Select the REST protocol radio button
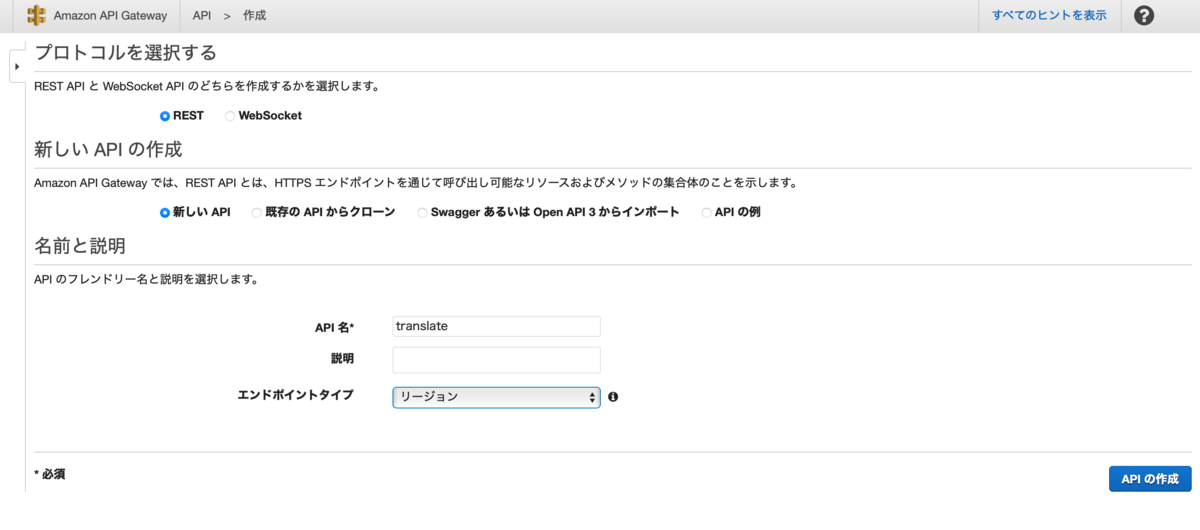The height and width of the screenshot is (530, 1200). [165, 116]
